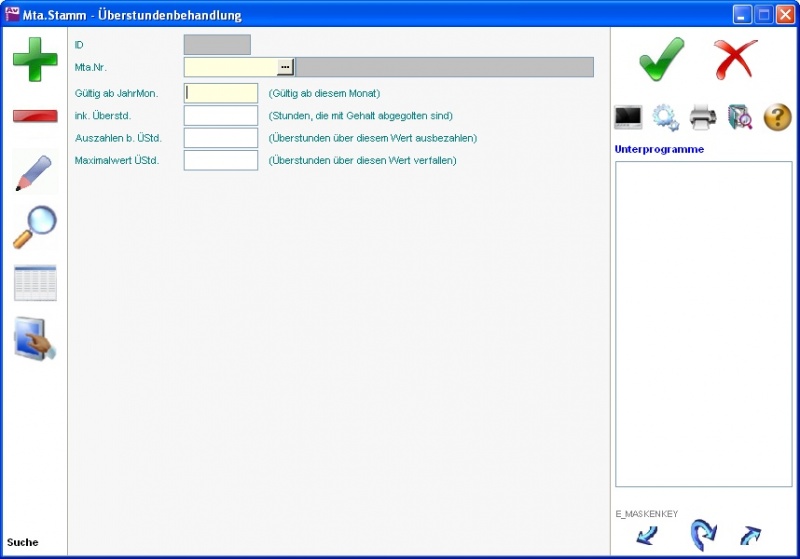The width and height of the screenshot is (800, 559).
Task: Cancel with the red X icon
Action: point(736,60)
